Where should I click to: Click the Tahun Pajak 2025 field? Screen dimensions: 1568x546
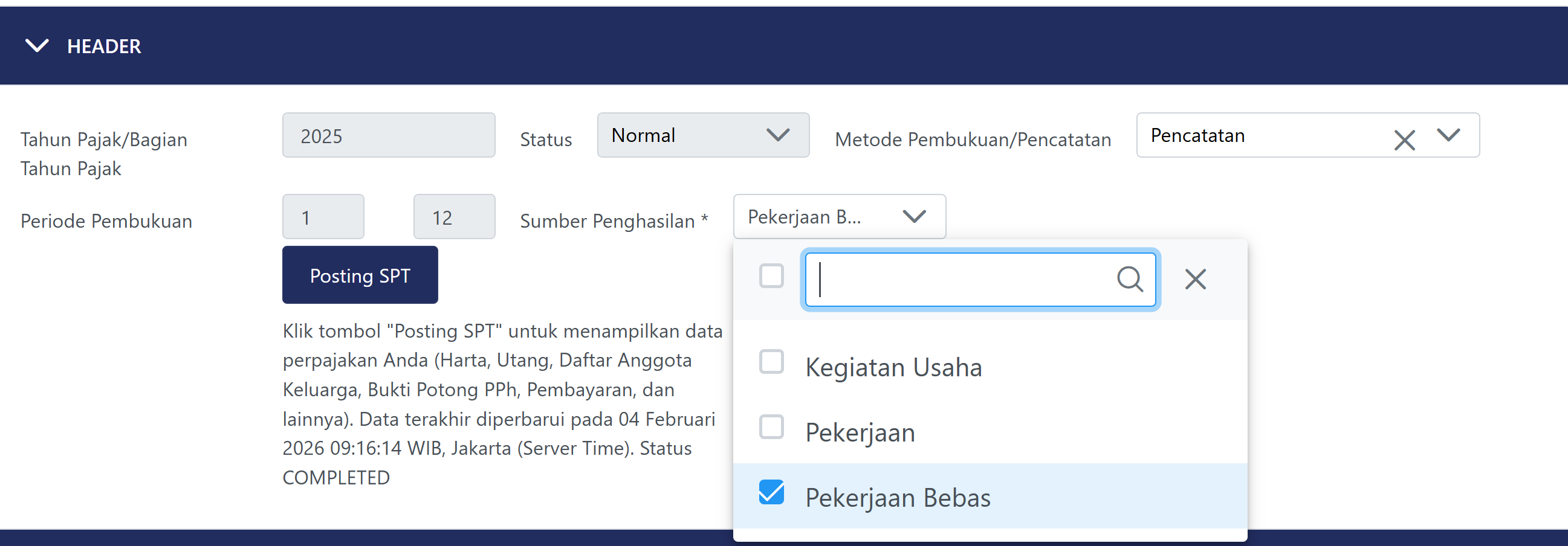click(388, 135)
